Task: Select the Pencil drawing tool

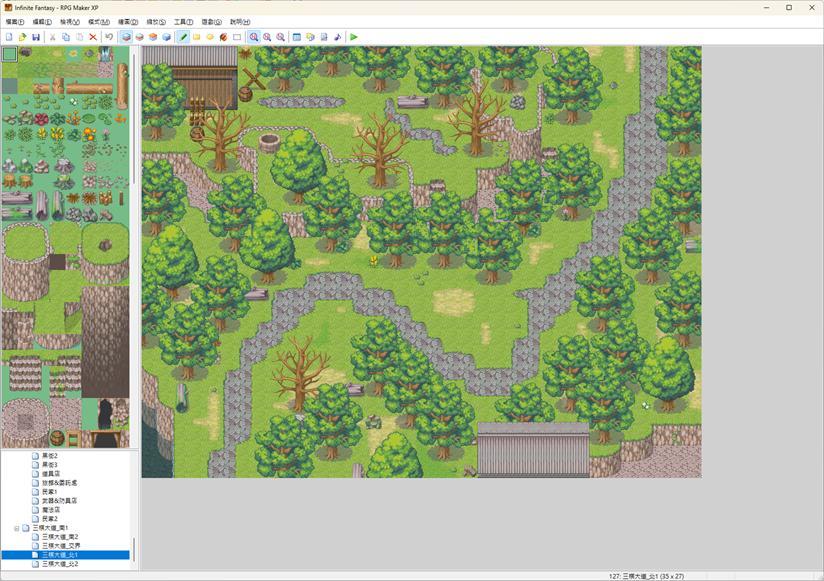Action: click(x=183, y=37)
